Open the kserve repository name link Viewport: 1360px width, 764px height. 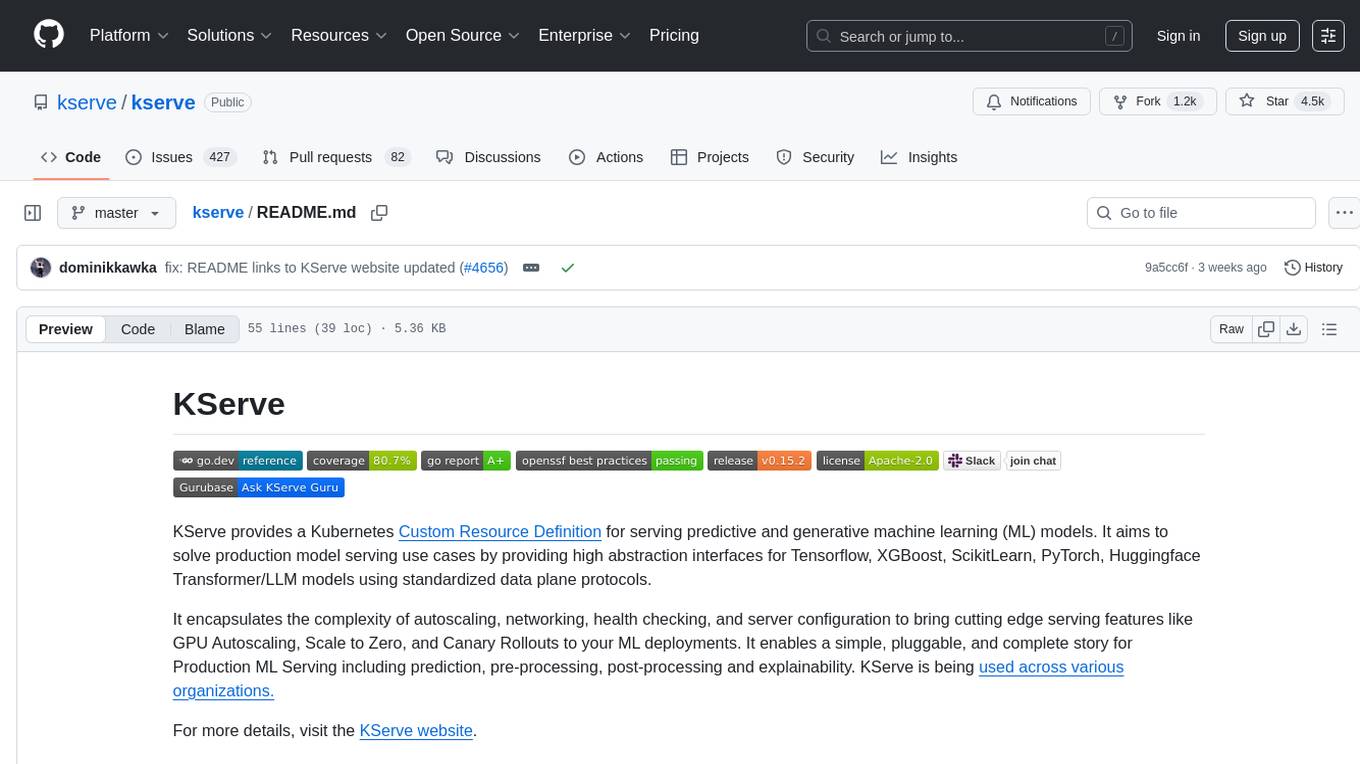(x=163, y=102)
